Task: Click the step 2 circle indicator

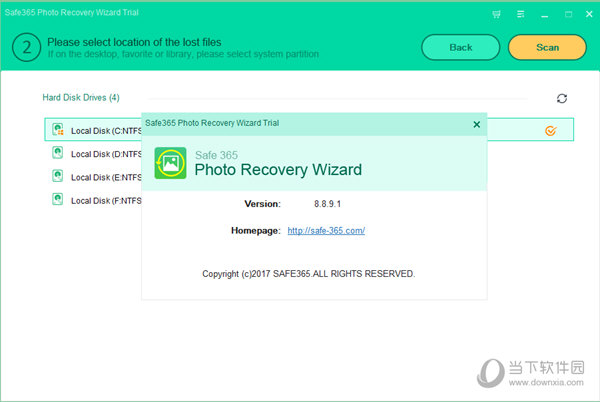Action: [x=26, y=47]
